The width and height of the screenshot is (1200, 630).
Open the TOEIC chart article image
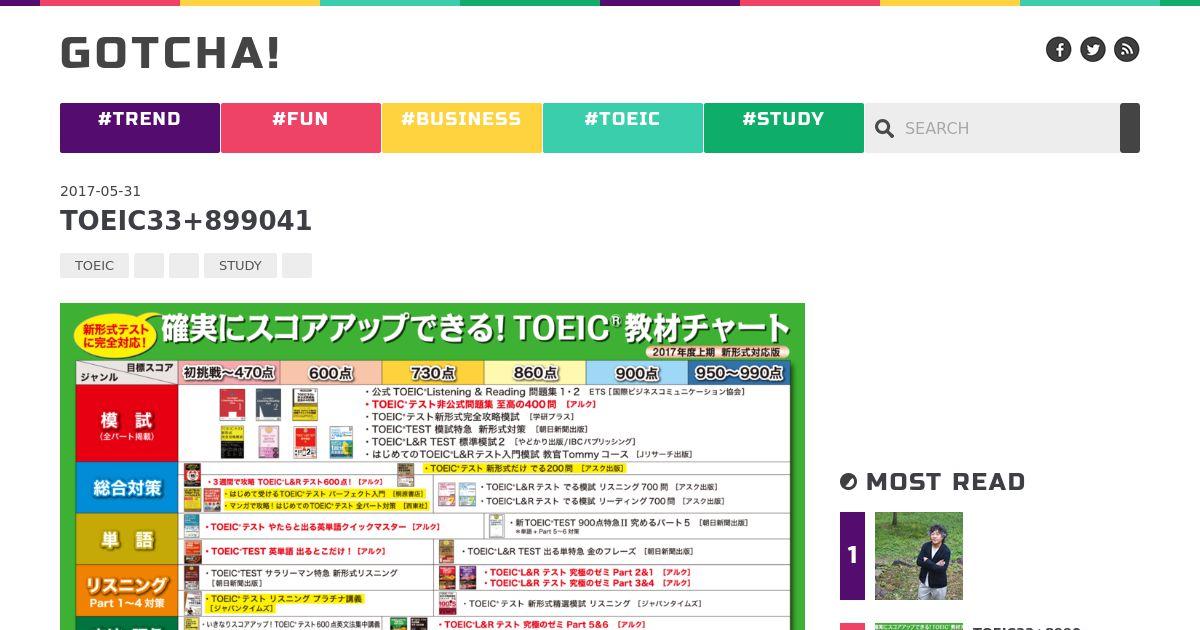(x=432, y=466)
